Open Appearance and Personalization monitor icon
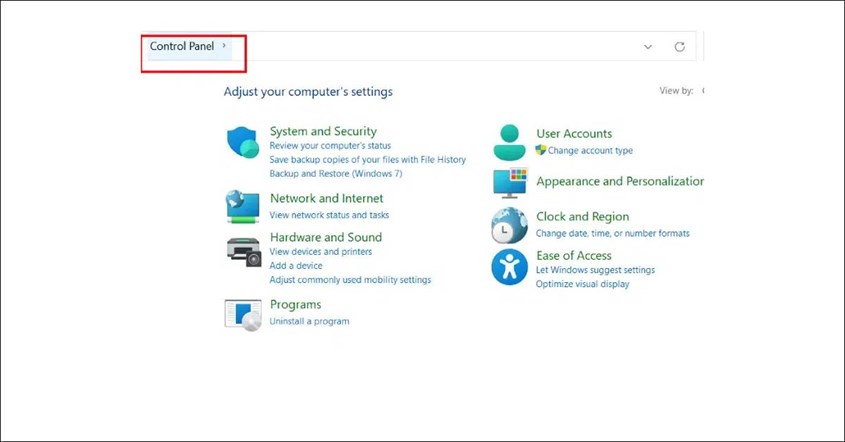Viewport: 845px width, 442px height. pyautogui.click(x=510, y=183)
